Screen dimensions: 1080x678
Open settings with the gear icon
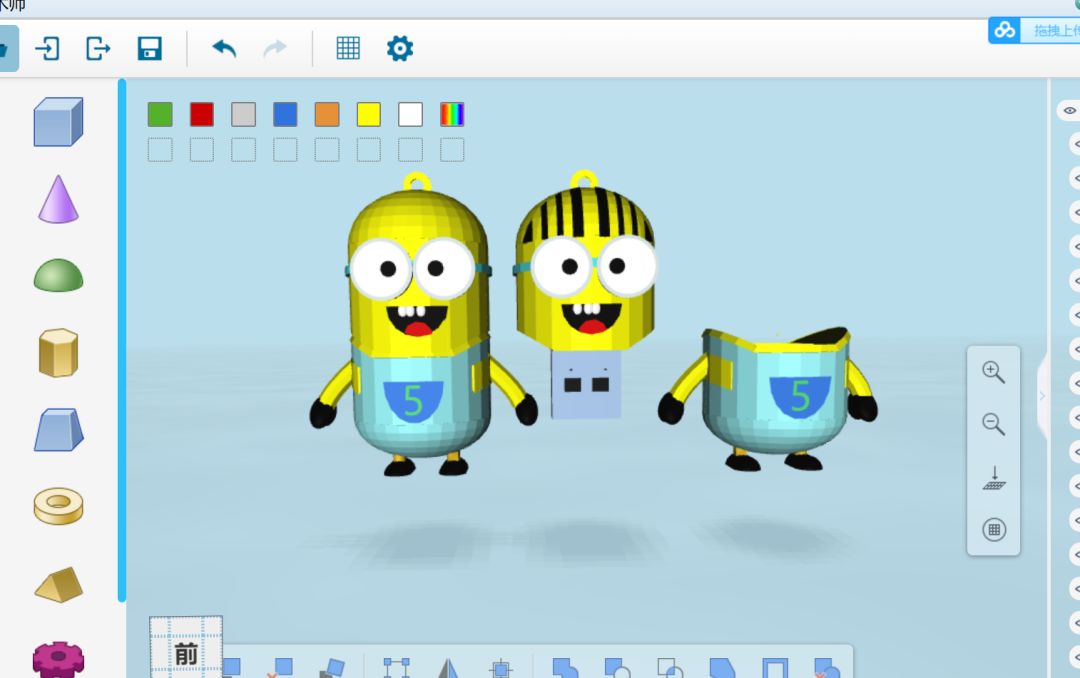point(399,48)
